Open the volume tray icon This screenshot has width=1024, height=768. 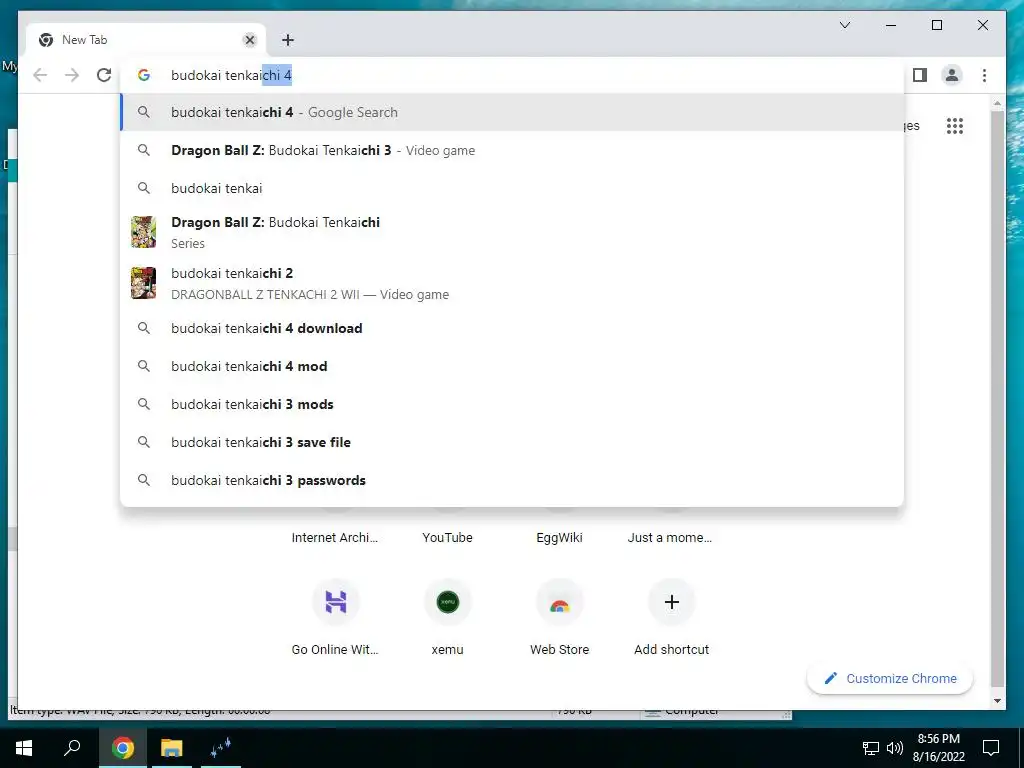(895, 748)
